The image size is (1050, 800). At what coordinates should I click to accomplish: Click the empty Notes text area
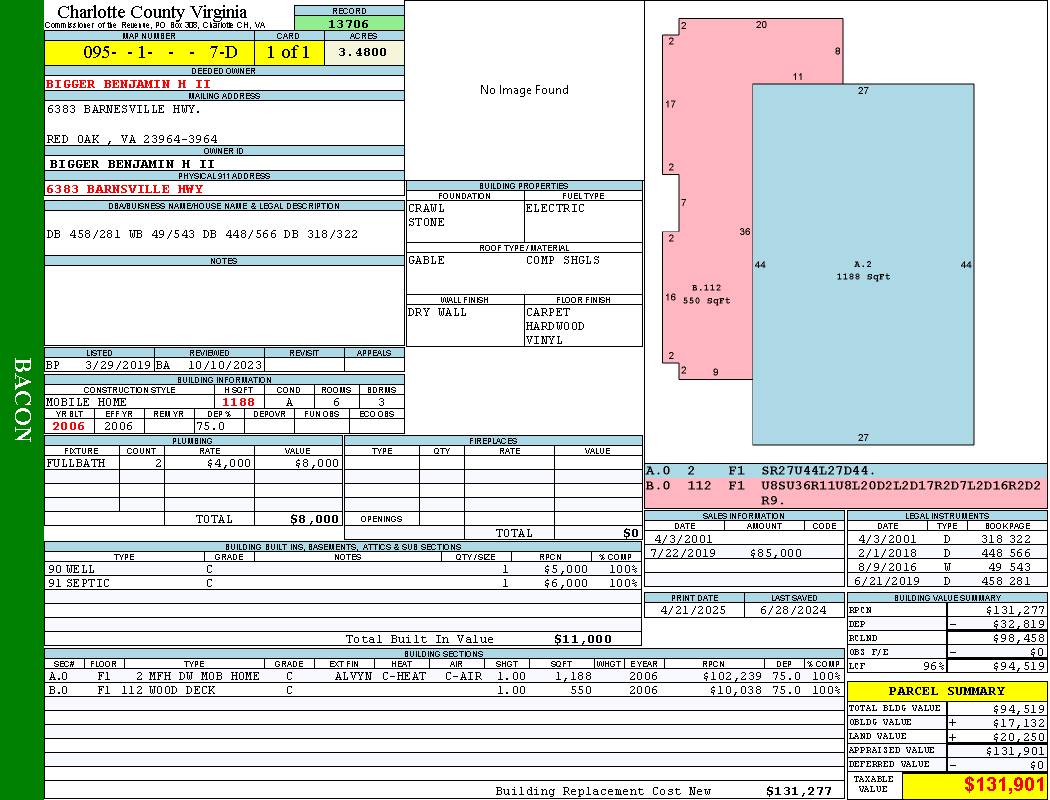pos(224,305)
